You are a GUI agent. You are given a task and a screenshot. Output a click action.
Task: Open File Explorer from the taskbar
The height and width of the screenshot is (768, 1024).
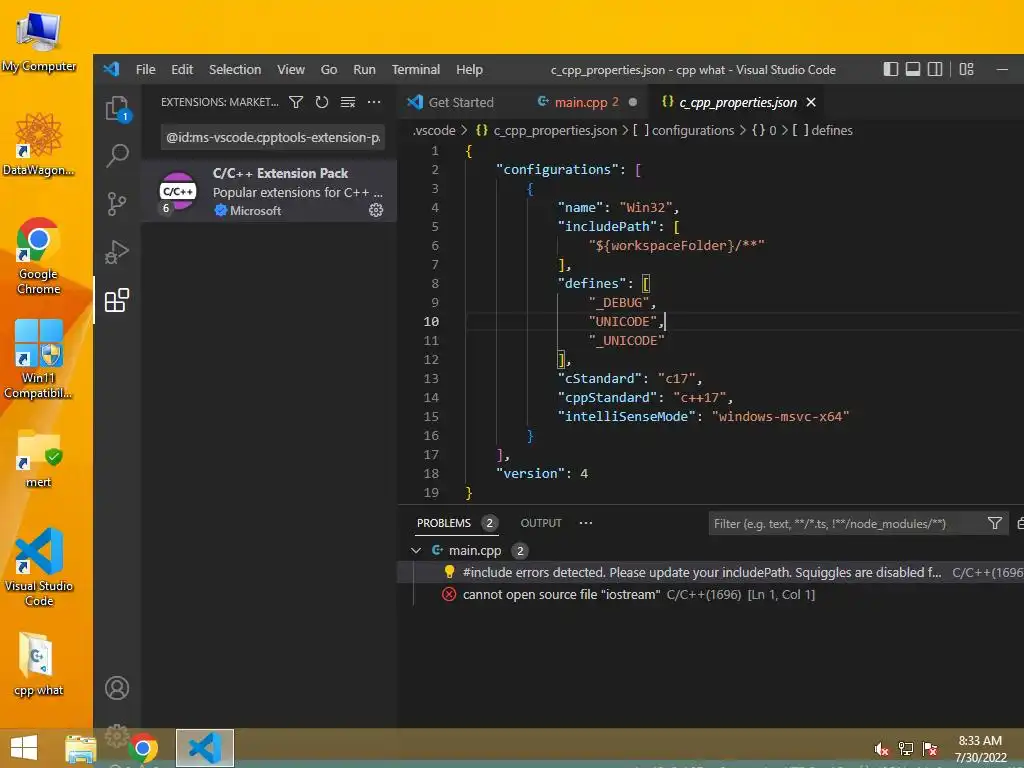(x=80, y=748)
